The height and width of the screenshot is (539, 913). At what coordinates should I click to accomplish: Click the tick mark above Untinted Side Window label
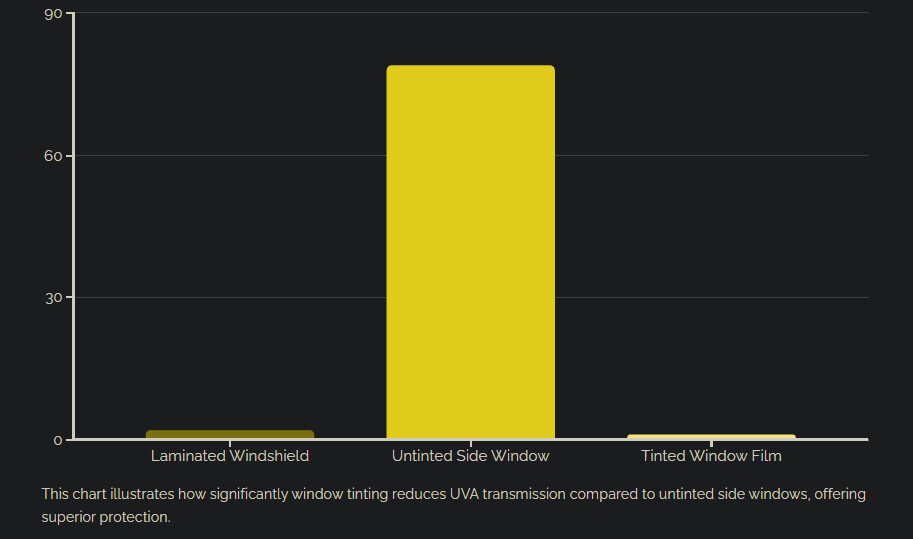click(x=470, y=443)
